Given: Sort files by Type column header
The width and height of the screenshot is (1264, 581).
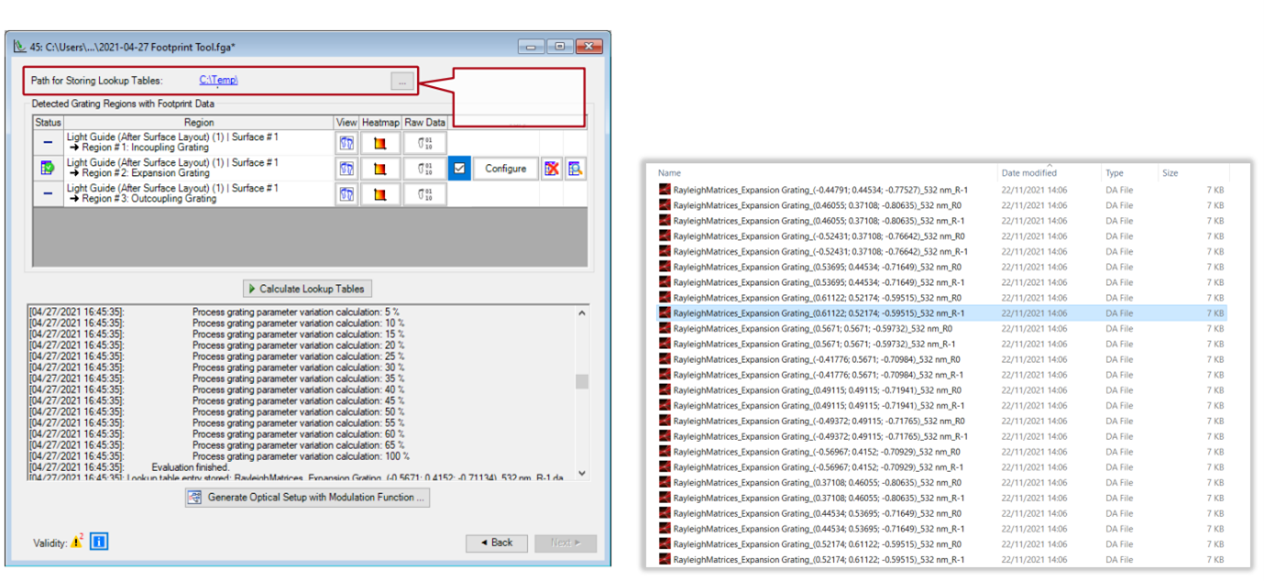Looking at the screenshot, I should pyautogui.click(x=1114, y=173).
